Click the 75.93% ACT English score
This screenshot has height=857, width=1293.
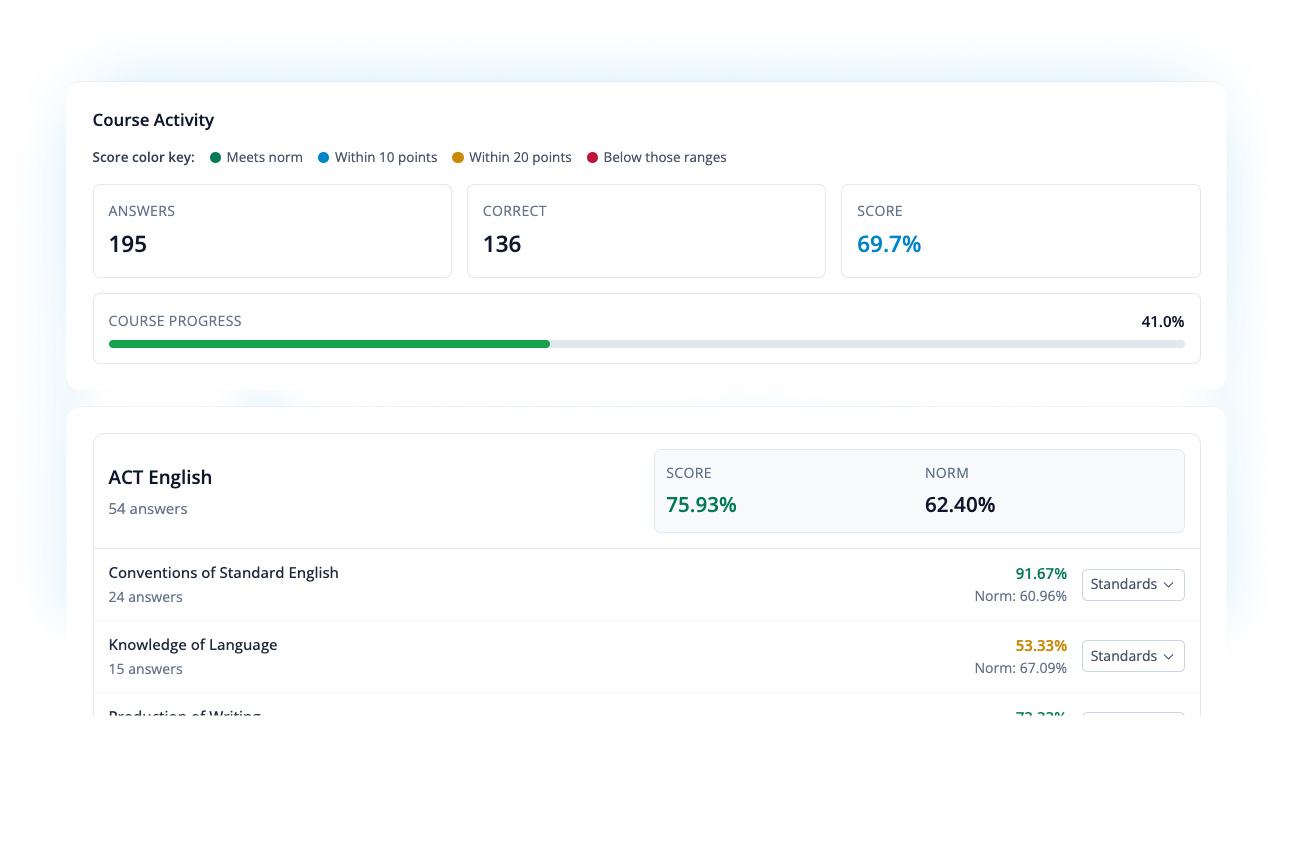[701, 505]
